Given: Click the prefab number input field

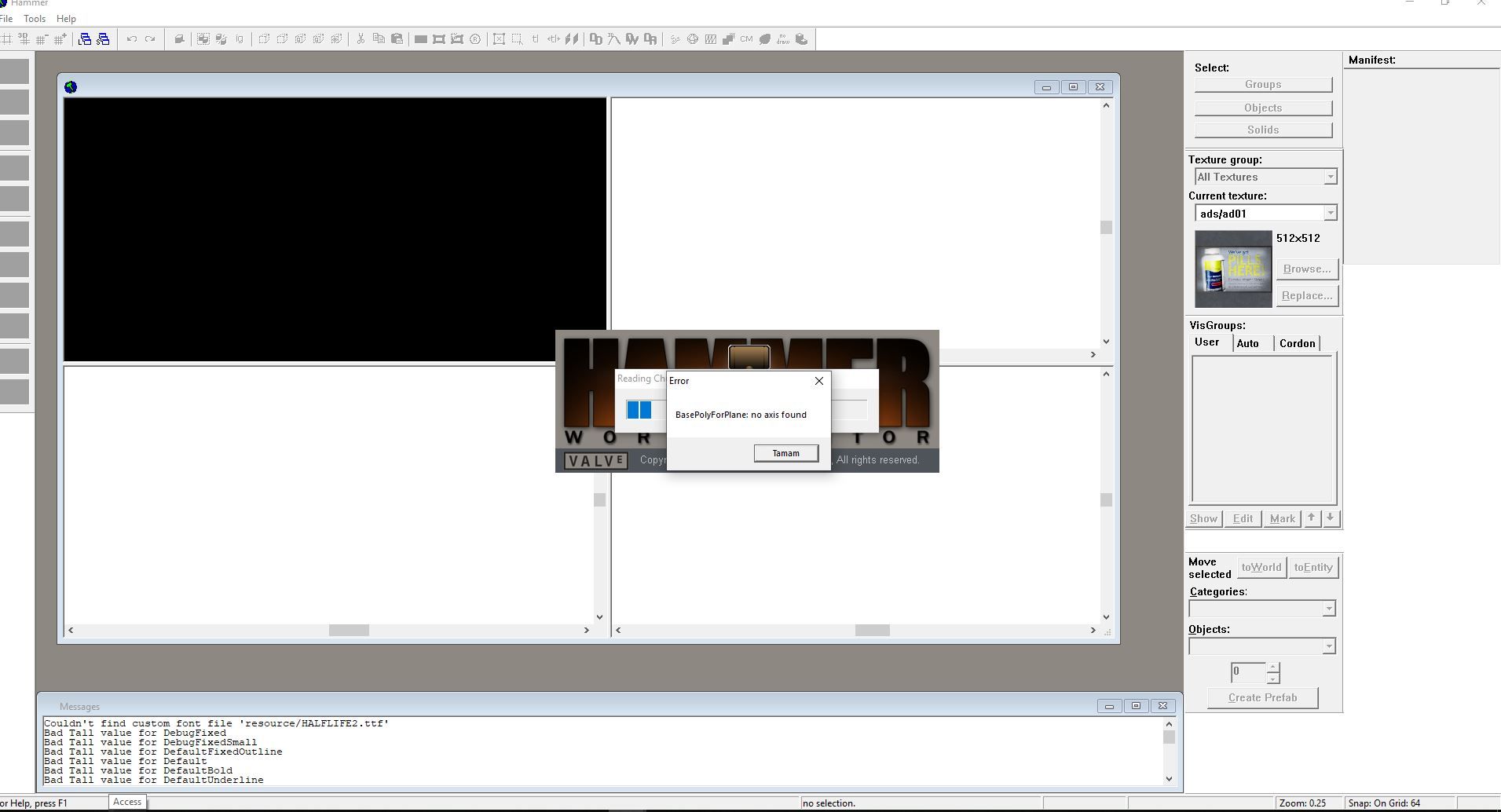Looking at the screenshot, I should coord(1248,672).
